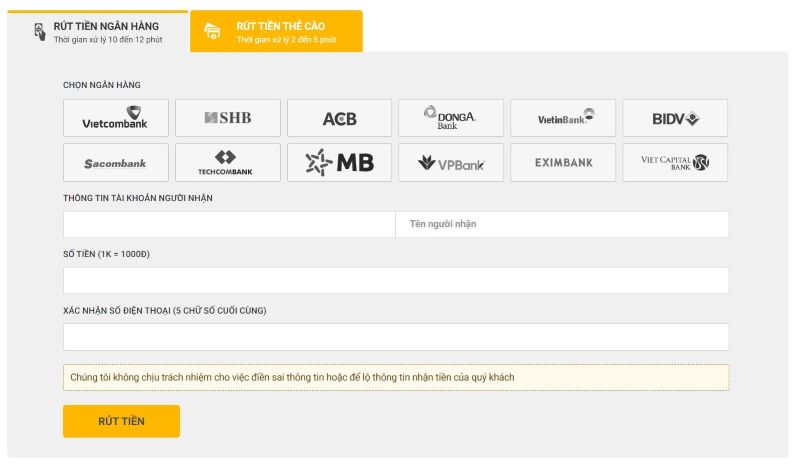Select the Vietcombank bank logo
Viewport: 800px width, 467px height.
[115, 118]
